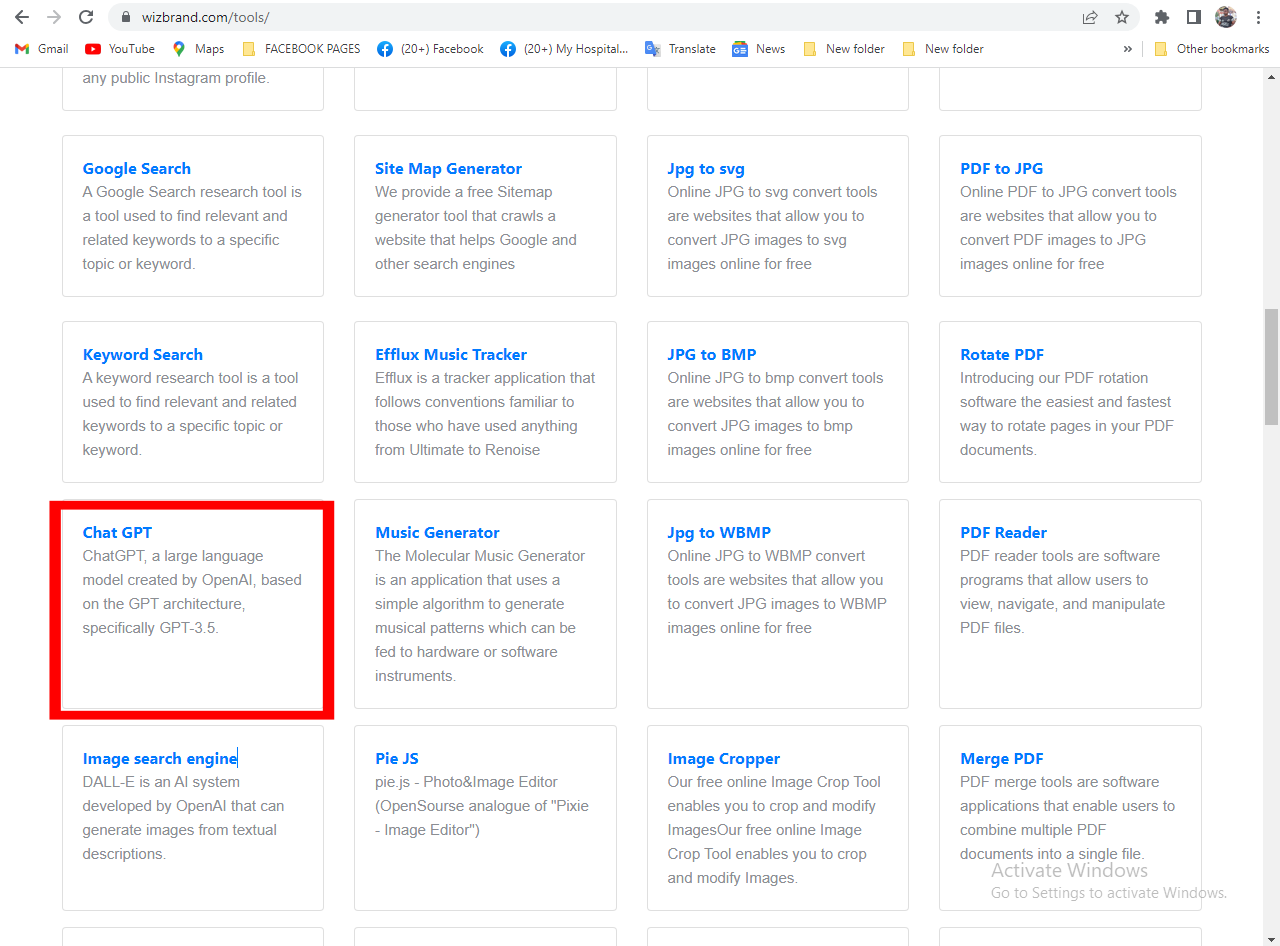Open the Chat GPT tool link

click(x=117, y=532)
